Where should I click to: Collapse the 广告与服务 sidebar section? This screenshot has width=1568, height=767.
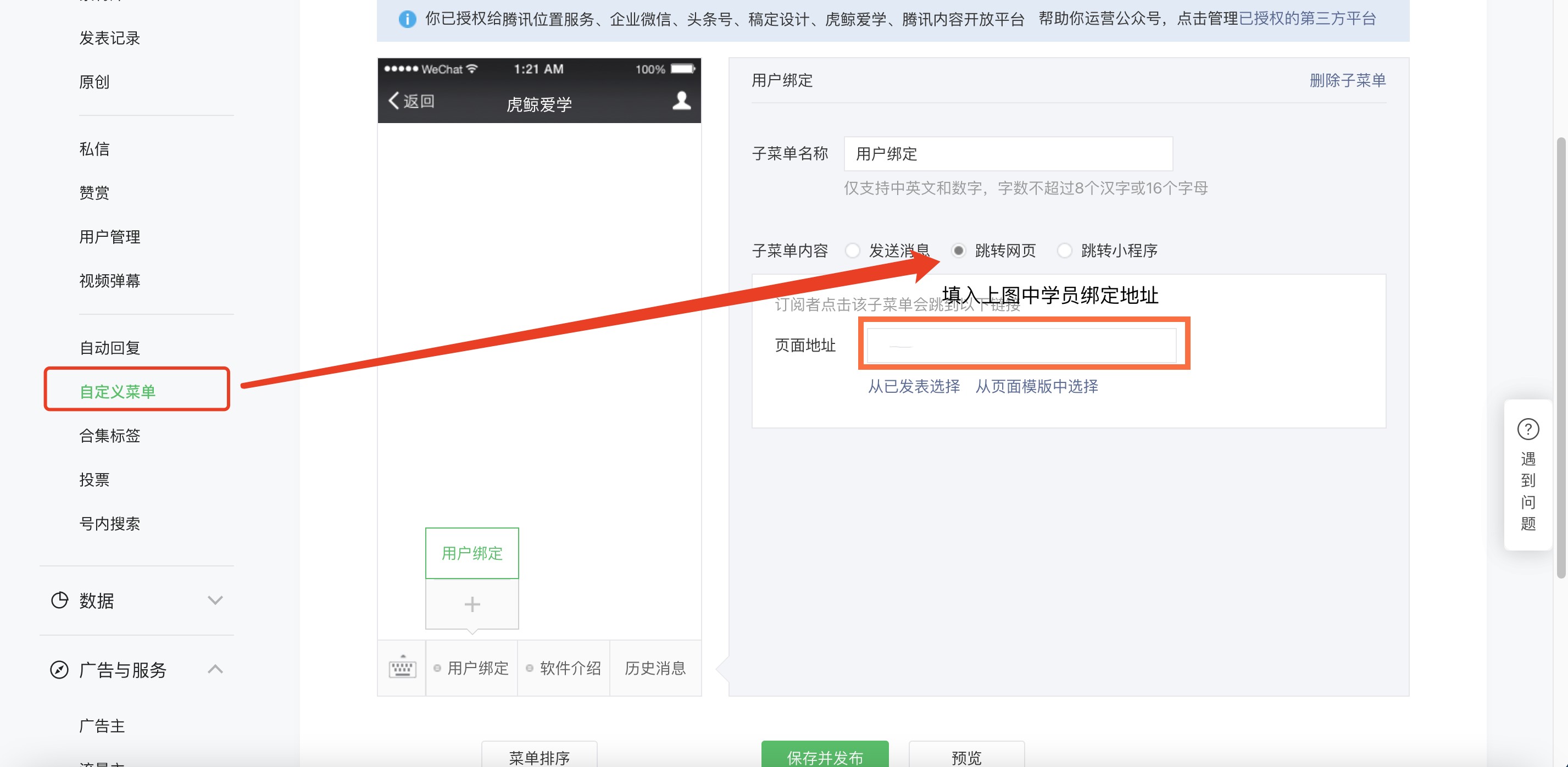click(x=215, y=669)
